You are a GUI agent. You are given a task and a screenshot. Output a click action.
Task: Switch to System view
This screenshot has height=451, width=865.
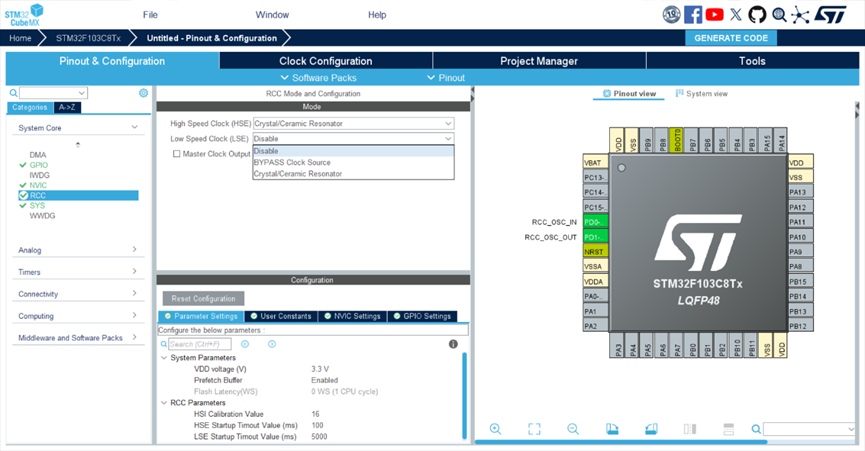click(x=702, y=94)
